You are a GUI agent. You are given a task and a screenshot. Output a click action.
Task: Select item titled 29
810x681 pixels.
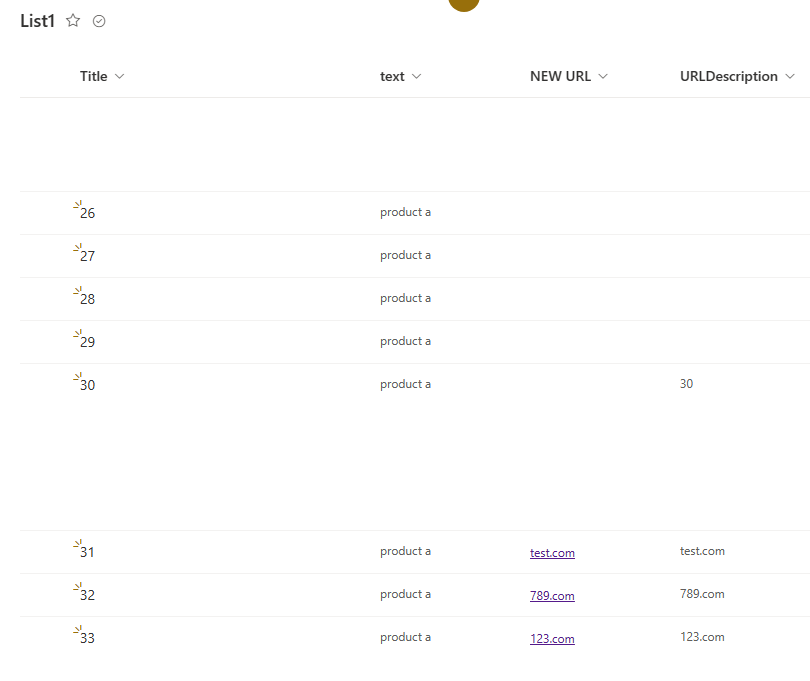(87, 342)
